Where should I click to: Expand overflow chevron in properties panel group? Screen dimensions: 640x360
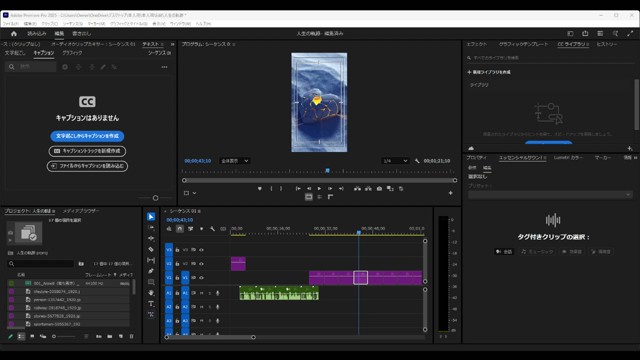(x=636, y=158)
